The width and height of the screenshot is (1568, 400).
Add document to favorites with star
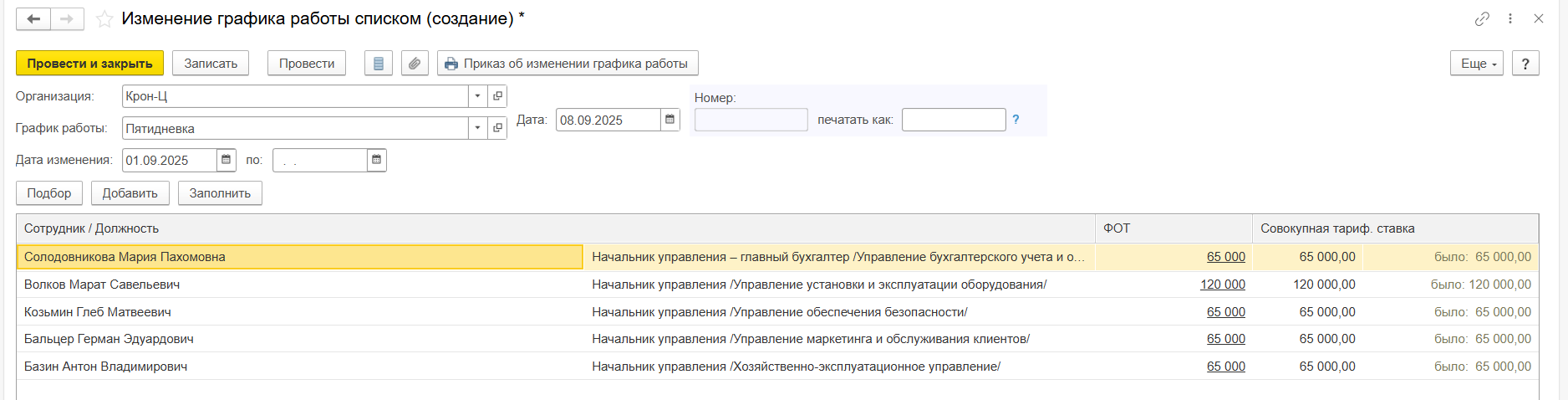[x=104, y=19]
